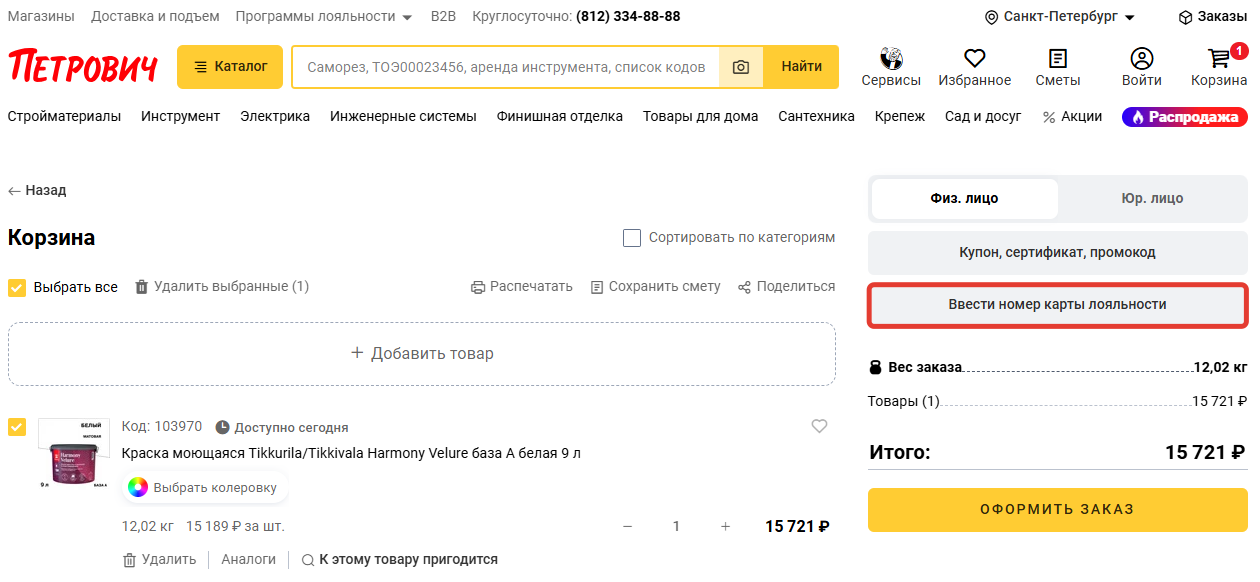Screen dimensions: 1260x582
Task: Open Инструмент category
Action: click(180, 116)
